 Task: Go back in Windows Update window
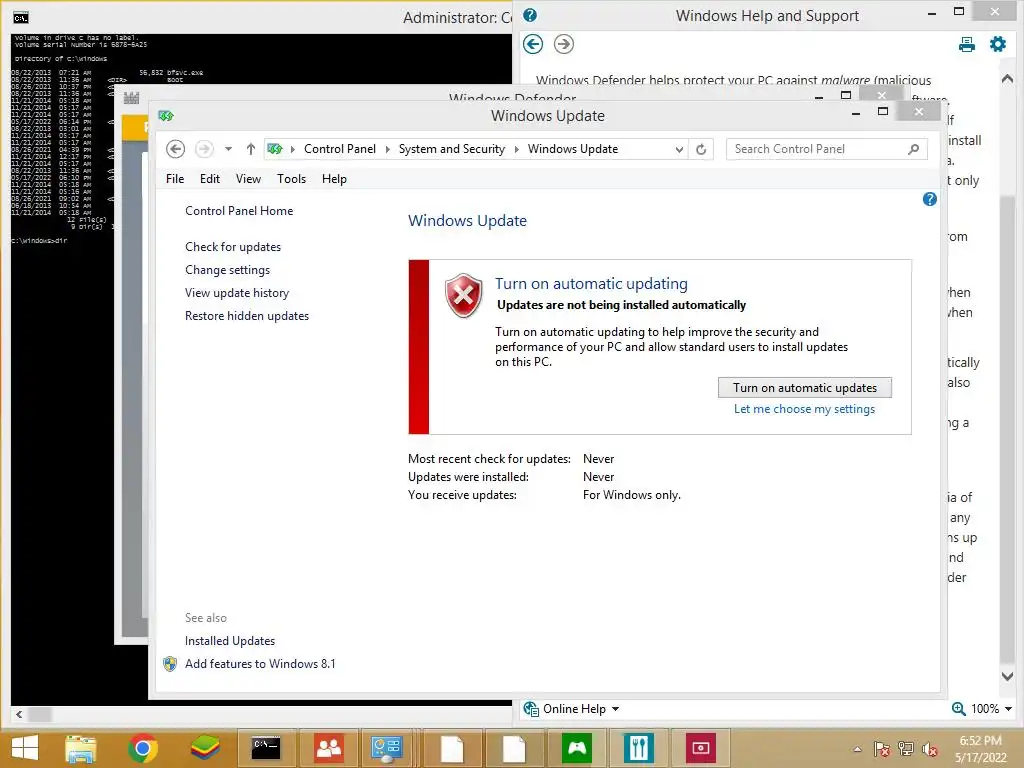pos(175,149)
